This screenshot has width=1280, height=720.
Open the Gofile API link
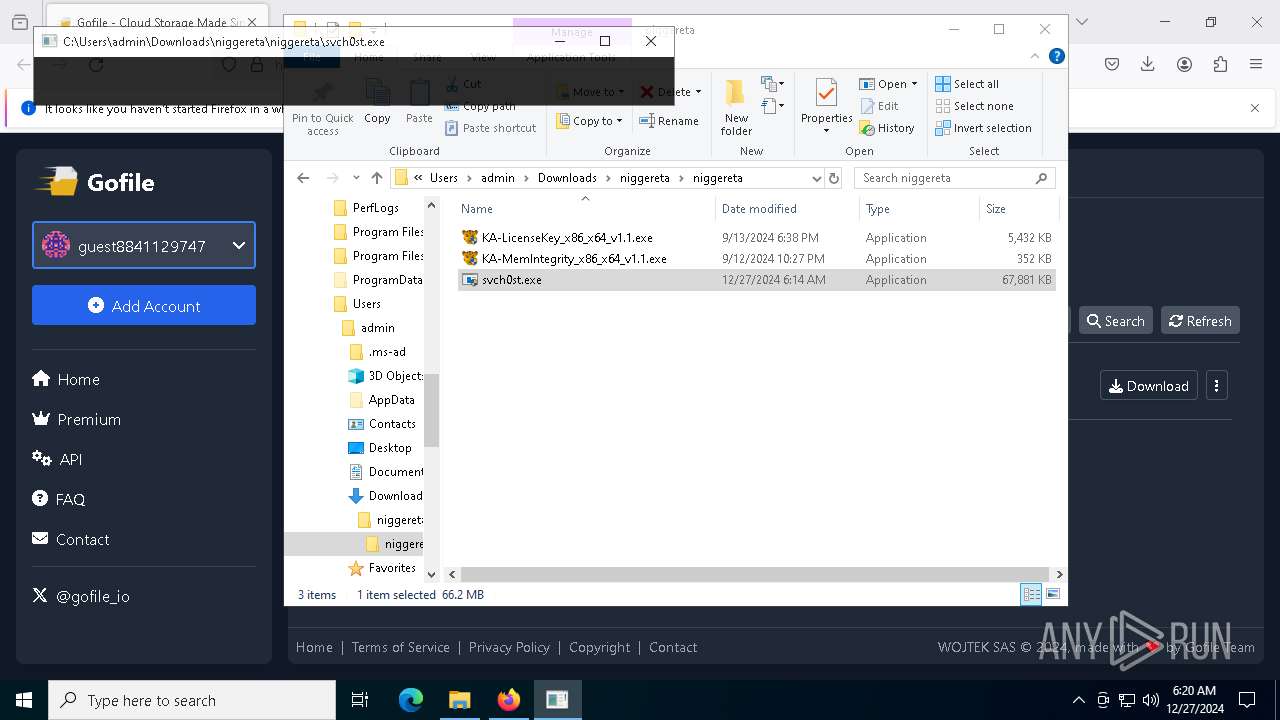(57, 459)
